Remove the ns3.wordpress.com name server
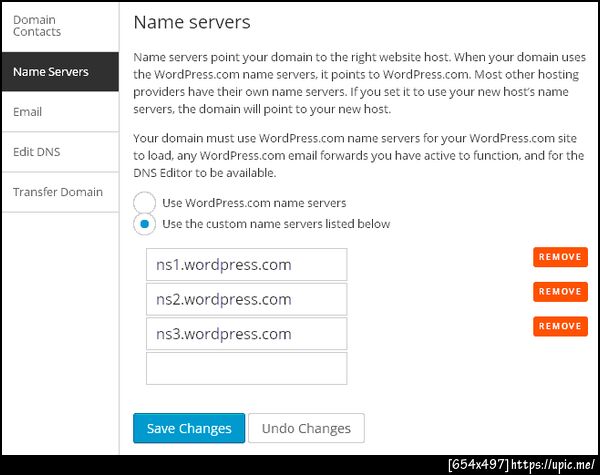 pyautogui.click(x=560, y=326)
